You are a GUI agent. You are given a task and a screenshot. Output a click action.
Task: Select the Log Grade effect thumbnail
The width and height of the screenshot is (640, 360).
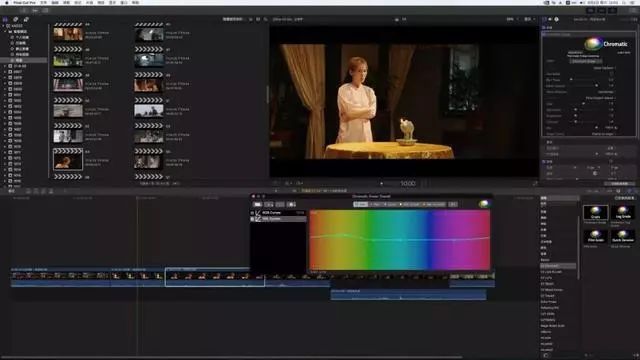(x=623, y=213)
